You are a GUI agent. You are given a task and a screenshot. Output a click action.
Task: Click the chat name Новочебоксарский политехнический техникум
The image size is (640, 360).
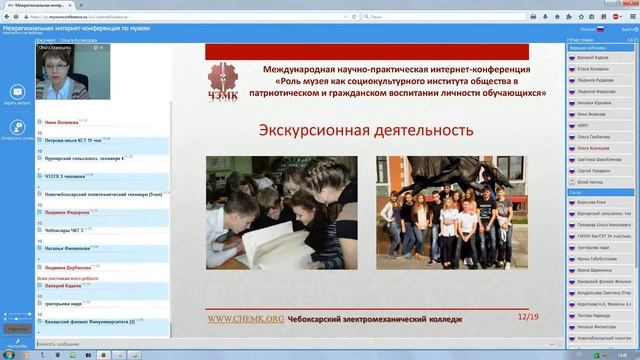[x=103, y=194]
